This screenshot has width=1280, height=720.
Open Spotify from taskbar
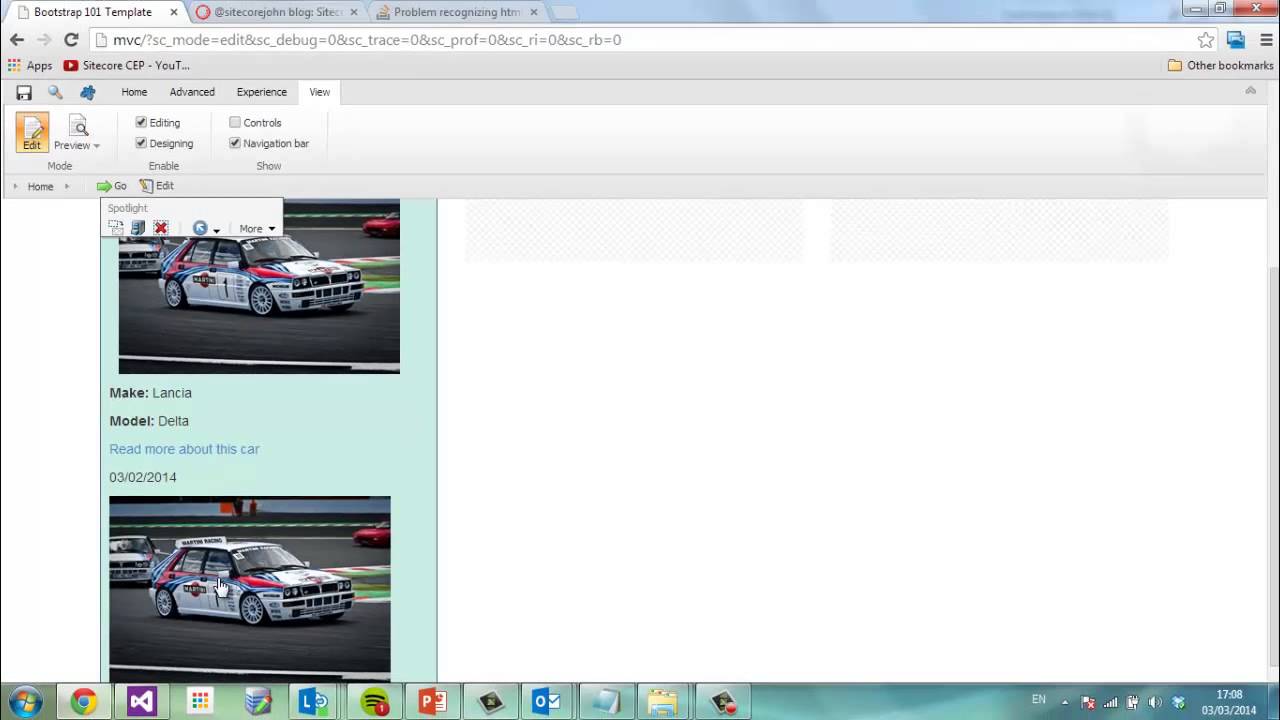pos(375,702)
